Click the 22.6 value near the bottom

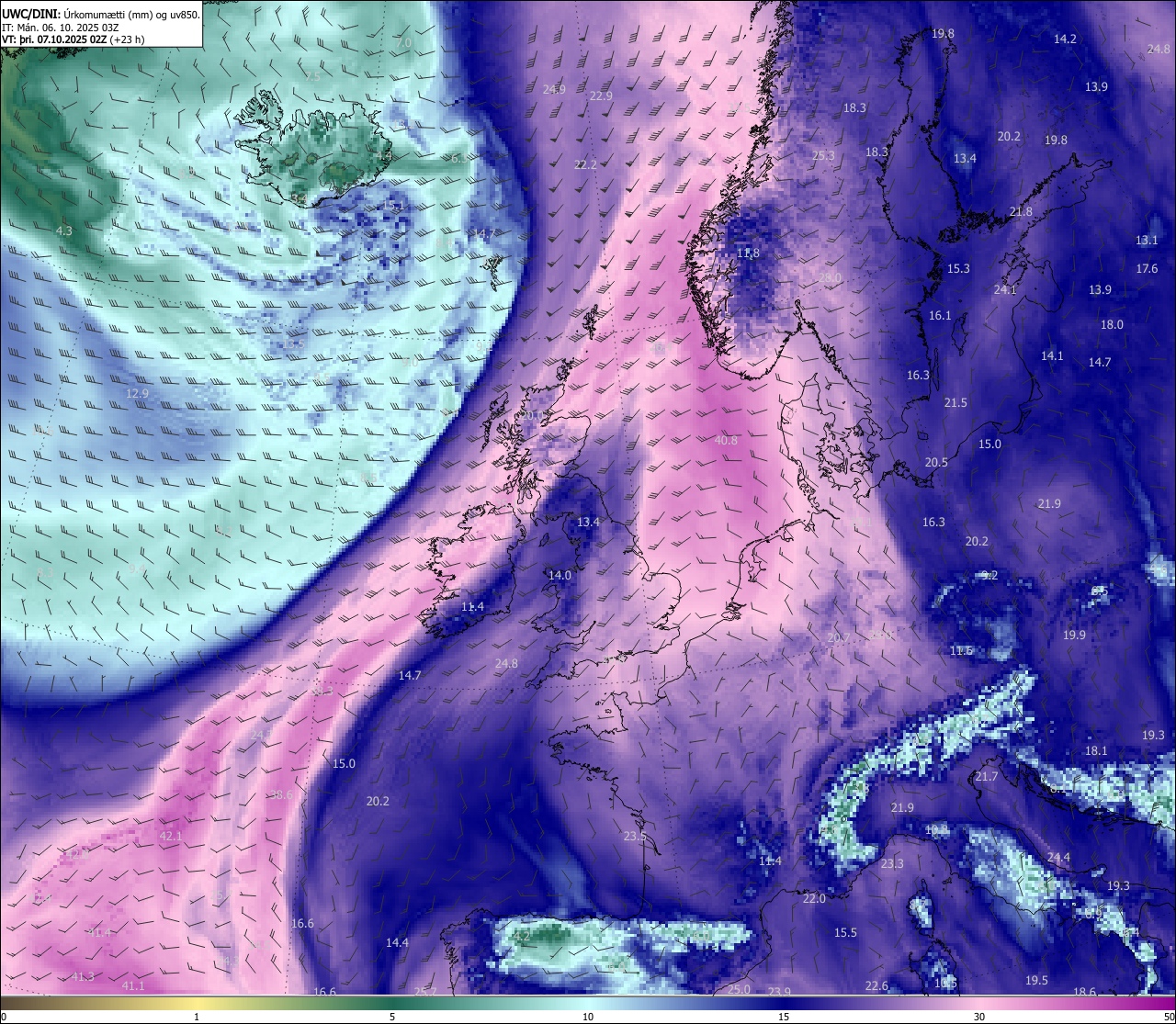click(x=876, y=985)
